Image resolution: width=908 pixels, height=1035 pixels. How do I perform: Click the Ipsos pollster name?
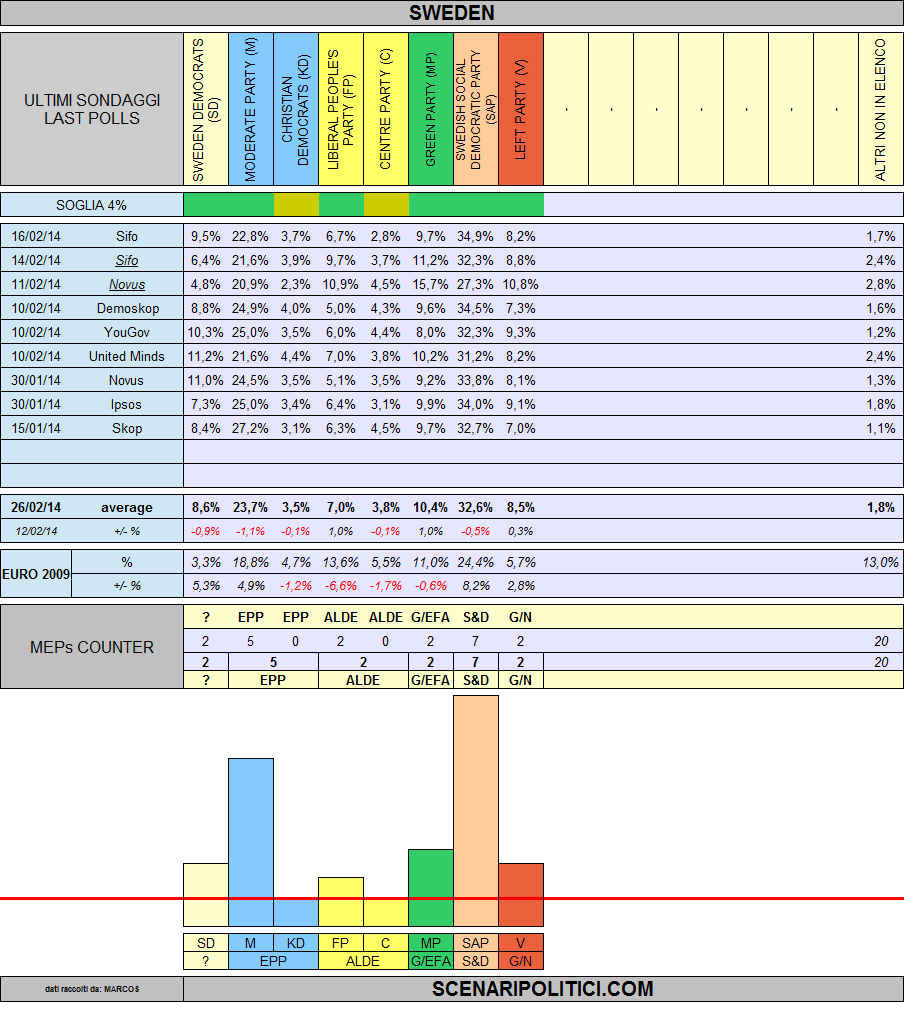tap(126, 405)
